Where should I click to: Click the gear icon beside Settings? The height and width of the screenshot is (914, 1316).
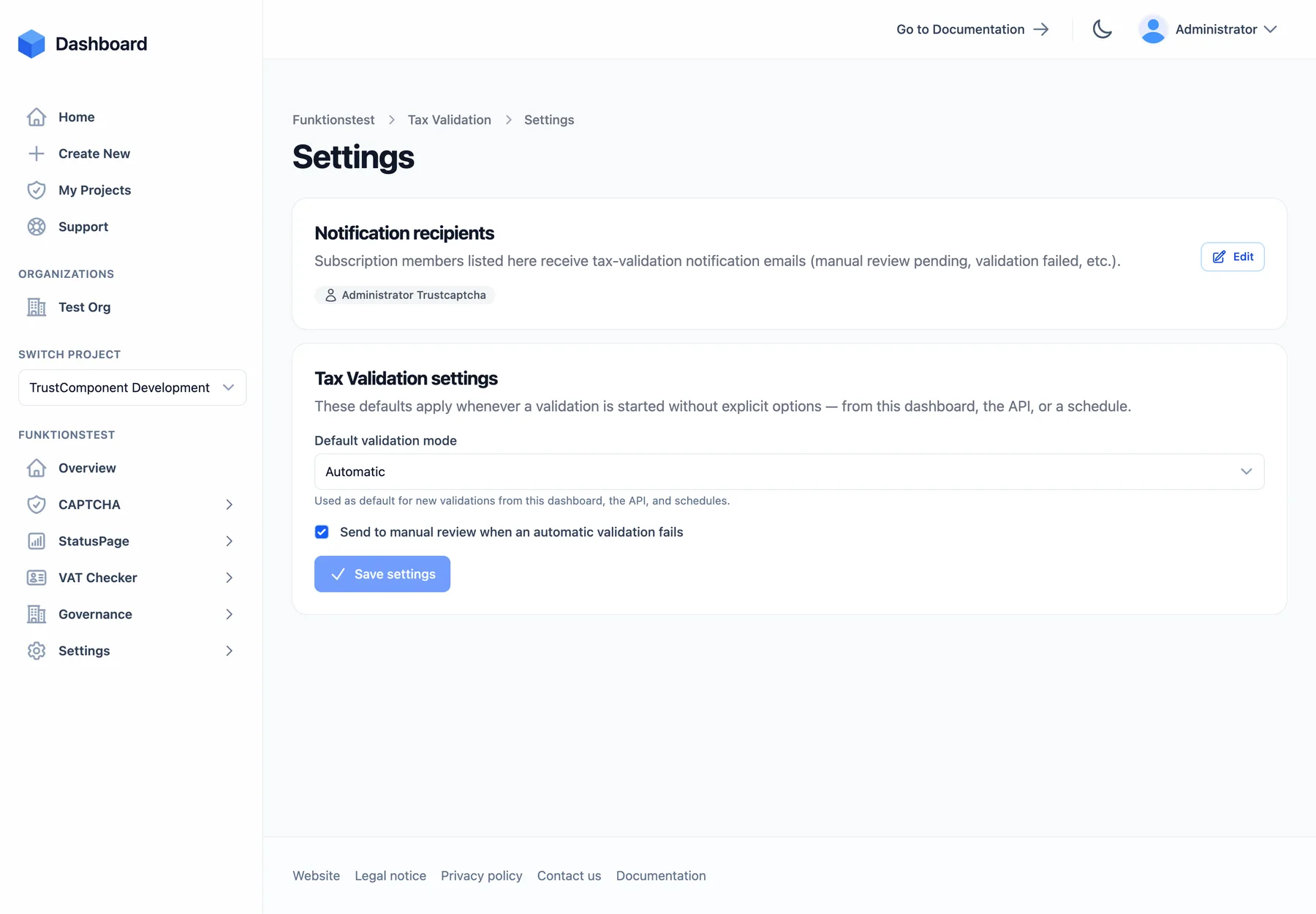click(x=37, y=651)
